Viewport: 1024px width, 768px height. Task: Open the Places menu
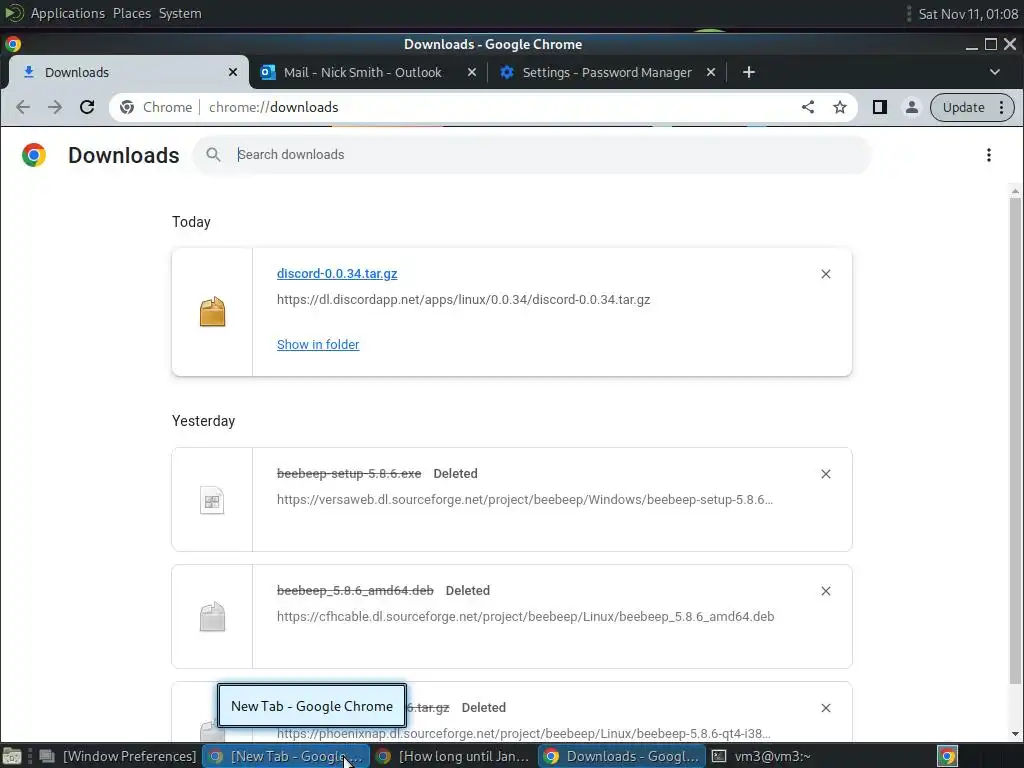click(131, 13)
